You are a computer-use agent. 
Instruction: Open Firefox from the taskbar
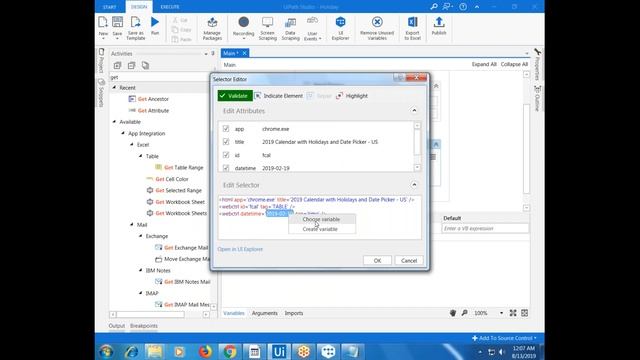point(205,351)
